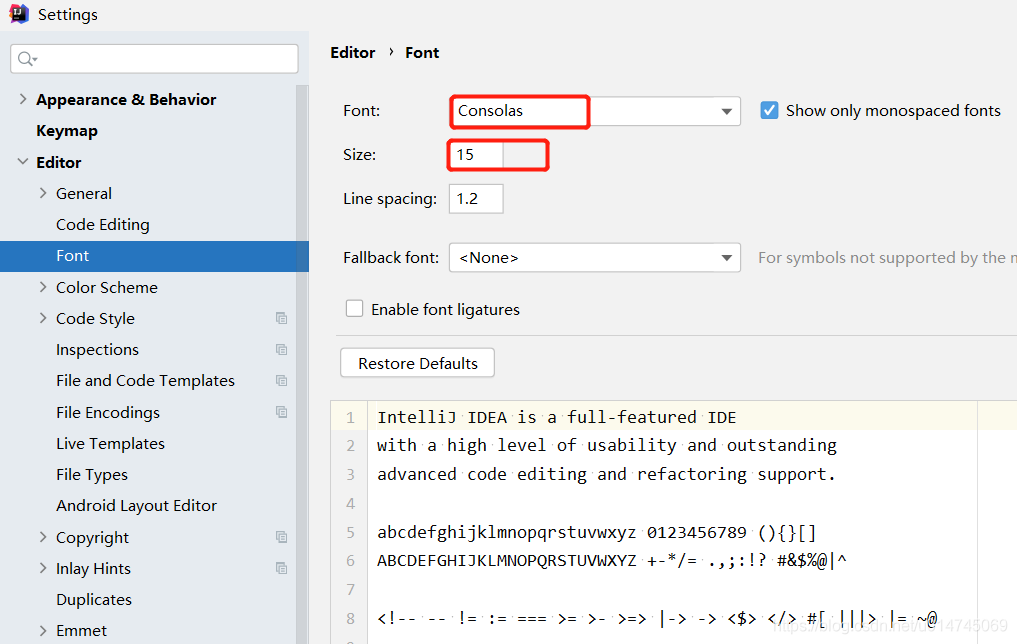The height and width of the screenshot is (644, 1017).
Task: Open Live Templates settings
Action: pyautogui.click(x=110, y=444)
